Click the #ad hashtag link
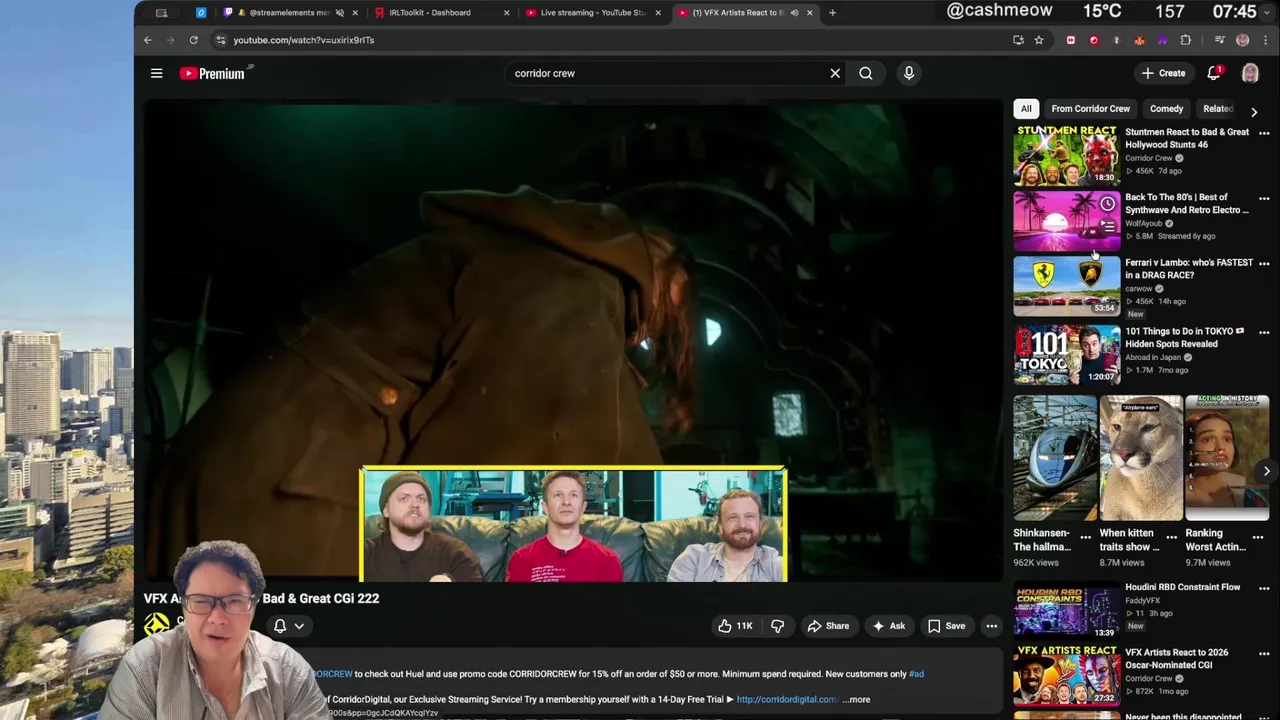The width and height of the screenshot is (1280, 720). click(x=916, y=674)
